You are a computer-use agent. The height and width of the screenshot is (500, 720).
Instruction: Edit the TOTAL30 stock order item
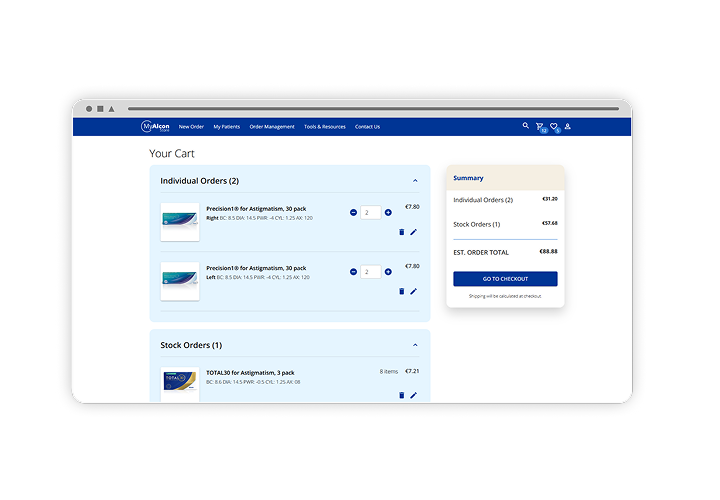click(x=414, y=395)
